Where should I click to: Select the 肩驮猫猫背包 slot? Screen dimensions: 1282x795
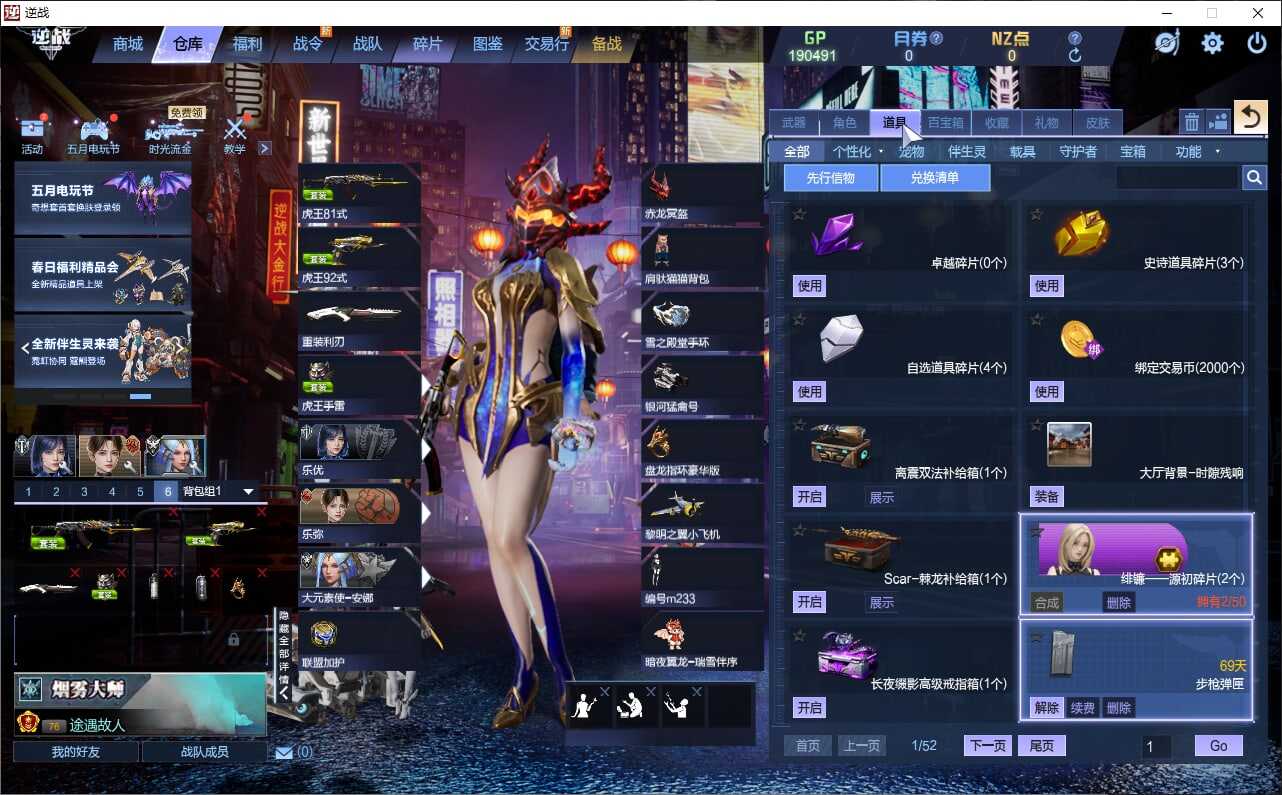(x=703, y=259)
